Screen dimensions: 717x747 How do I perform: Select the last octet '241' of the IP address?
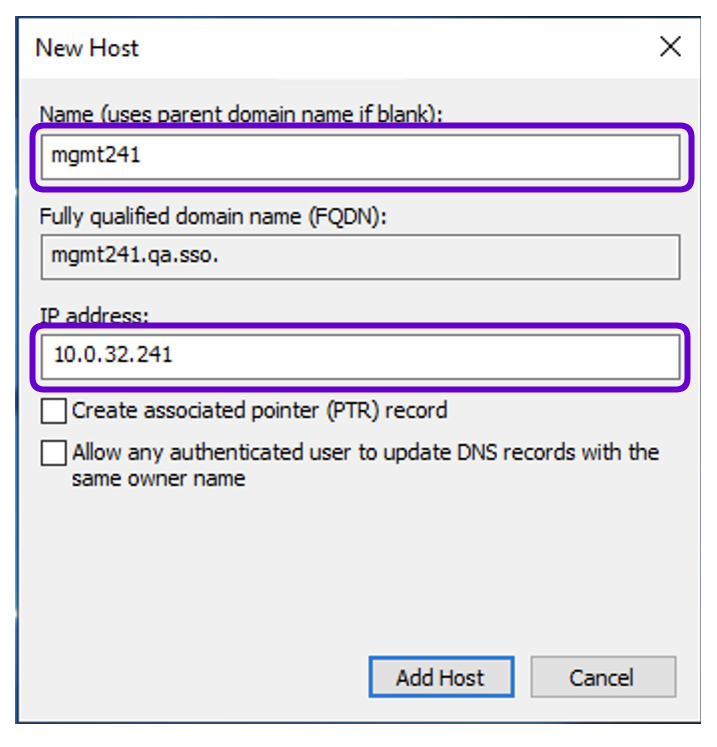point(153,354)
